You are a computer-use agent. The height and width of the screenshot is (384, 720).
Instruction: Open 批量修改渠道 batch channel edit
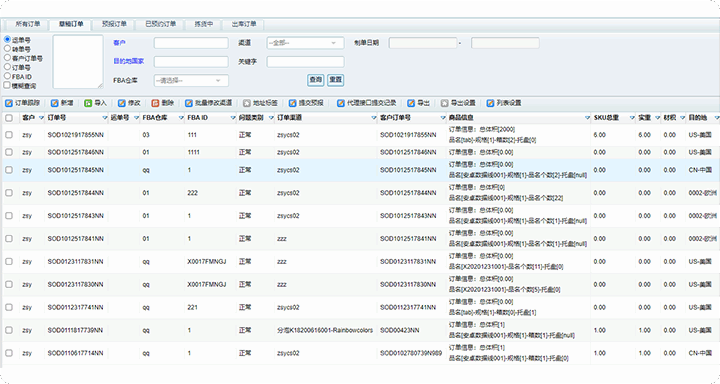pos(208,103)
